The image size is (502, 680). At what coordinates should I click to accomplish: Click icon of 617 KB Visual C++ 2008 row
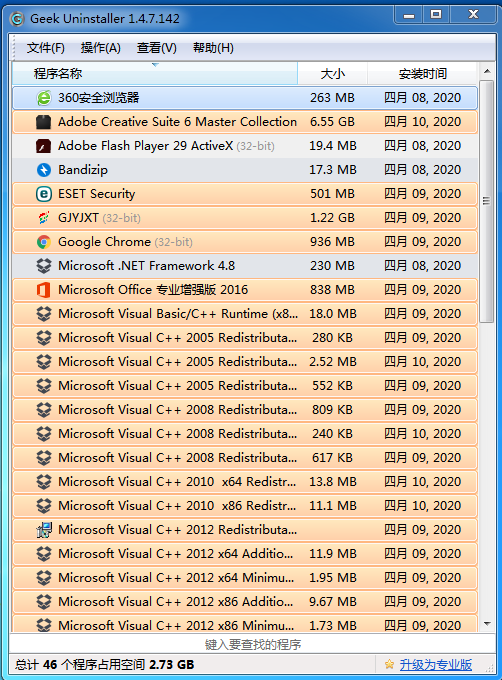pos(44,458)
